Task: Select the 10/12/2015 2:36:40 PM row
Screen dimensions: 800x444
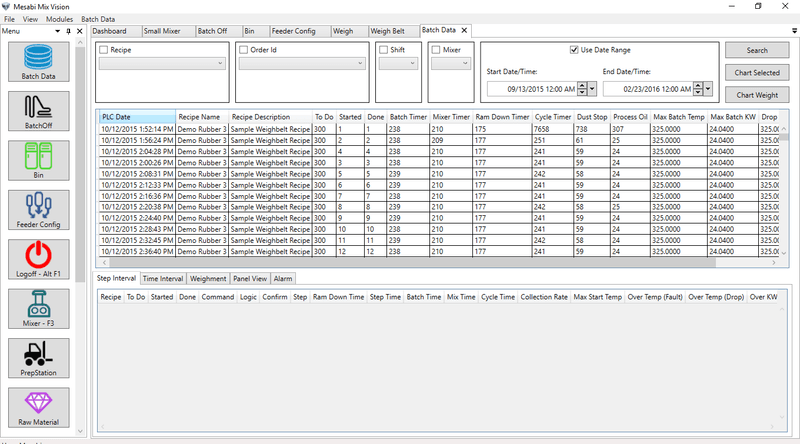Action: pos(439,252)
